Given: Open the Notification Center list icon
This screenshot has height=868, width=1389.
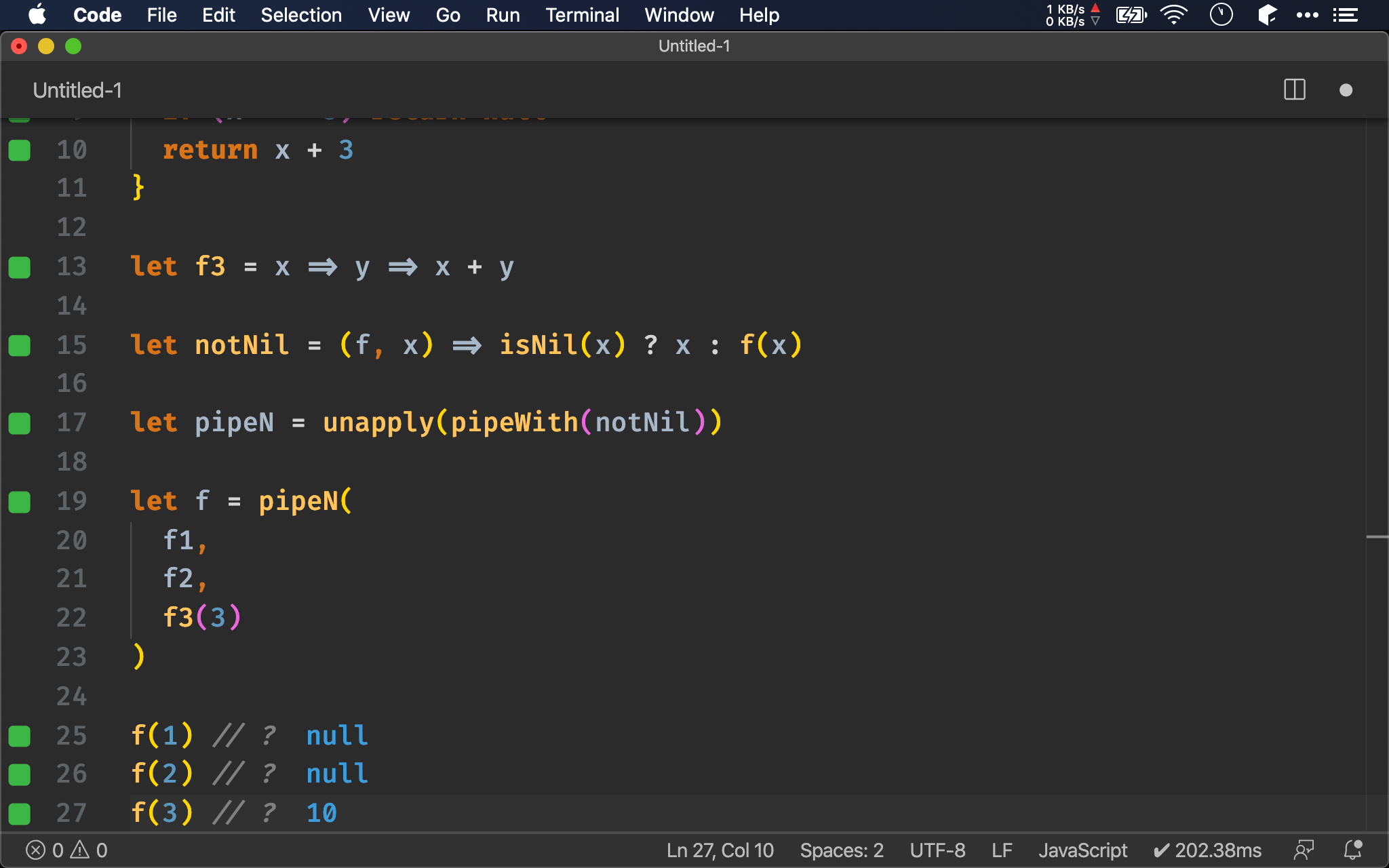Looking at the screenshot, I should [x=1345, y=15].
